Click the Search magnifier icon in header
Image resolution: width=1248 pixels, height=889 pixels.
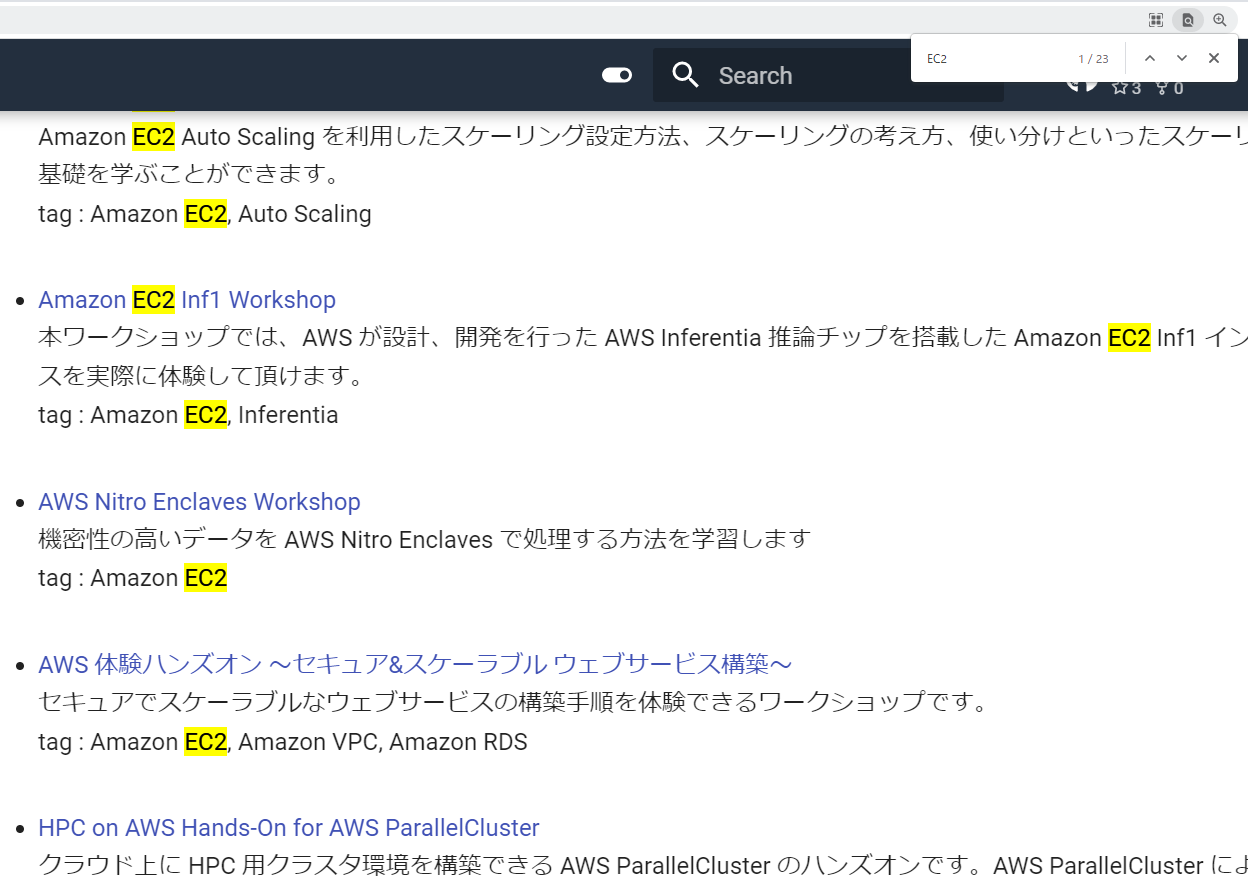tap(686, 75)
